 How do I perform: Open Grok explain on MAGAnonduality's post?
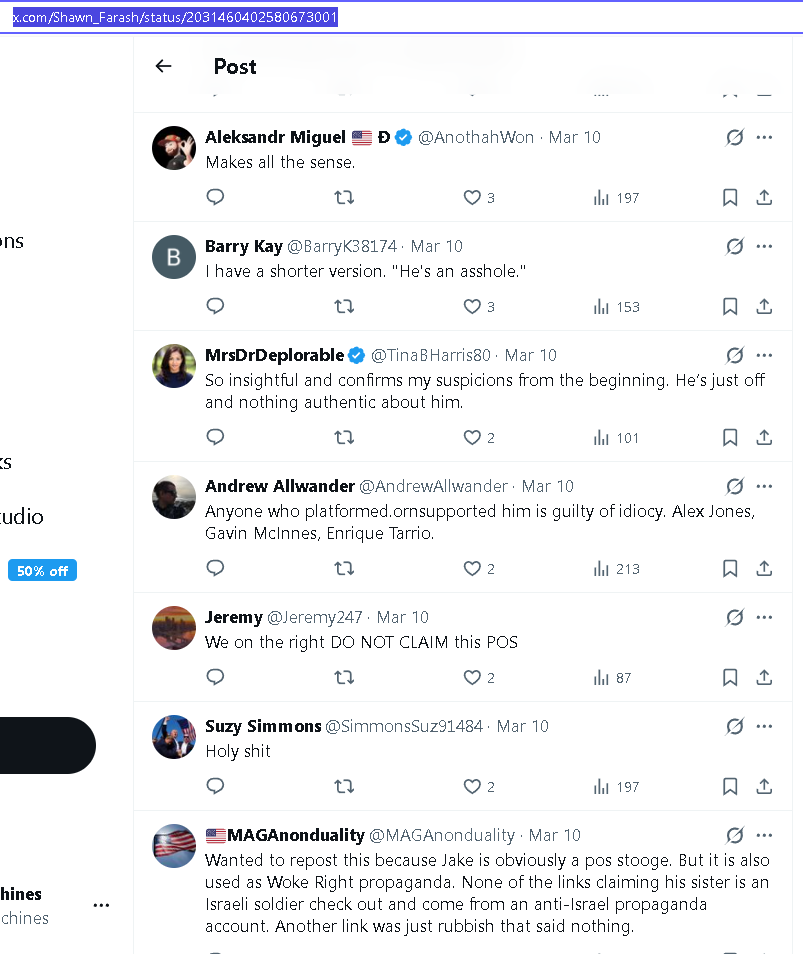tap(735, 835)
